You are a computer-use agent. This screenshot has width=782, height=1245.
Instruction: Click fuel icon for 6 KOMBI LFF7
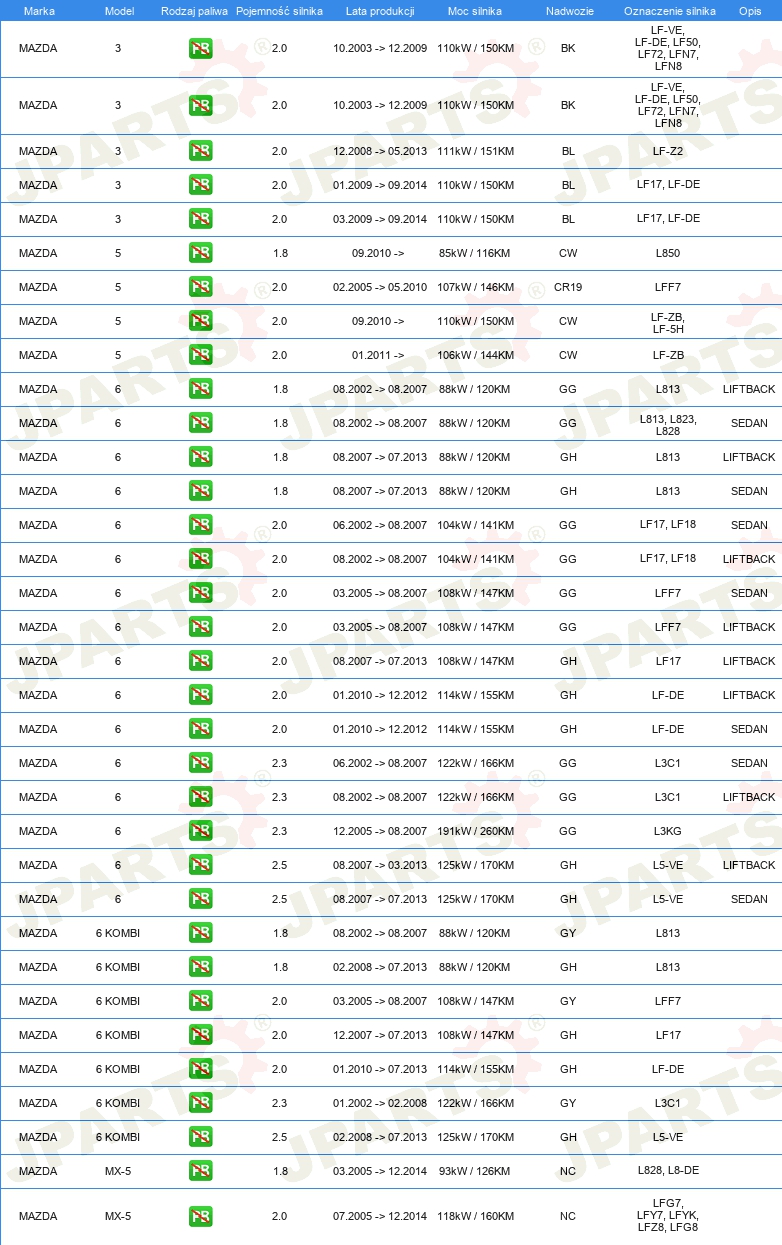pyautogui.click(x=200, y=1001)
